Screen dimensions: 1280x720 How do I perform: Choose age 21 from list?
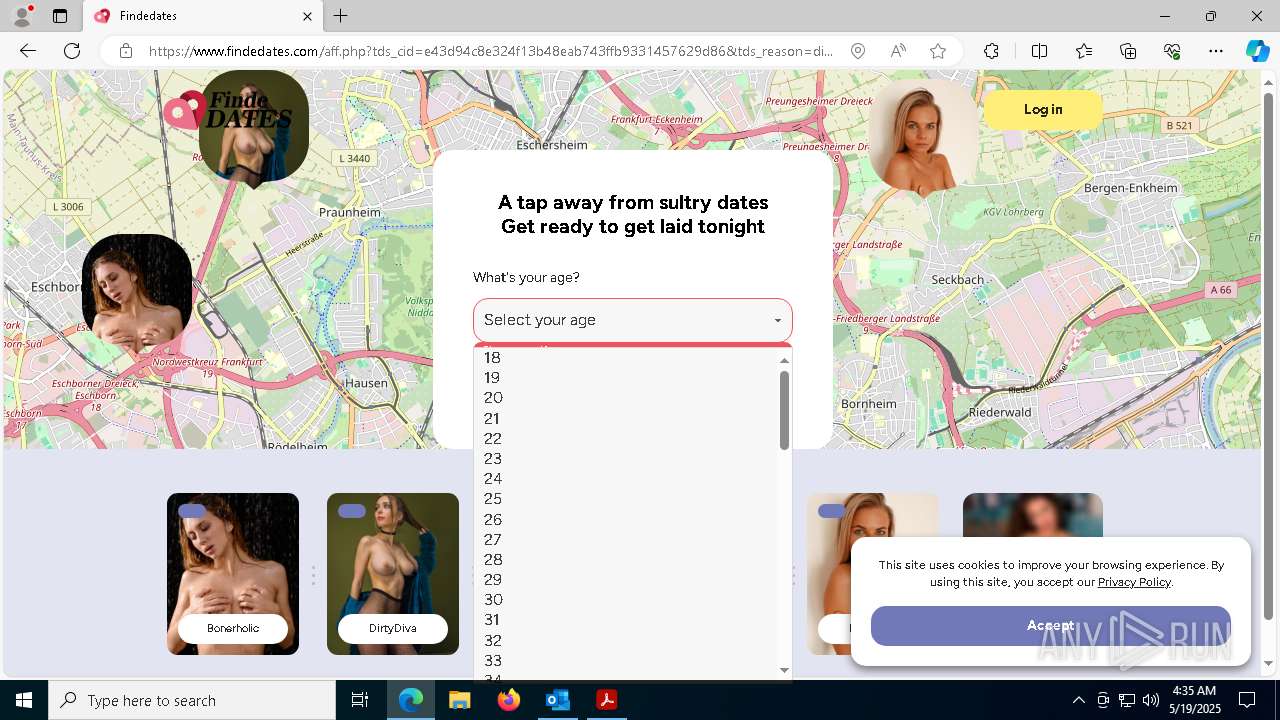[626, 418]
